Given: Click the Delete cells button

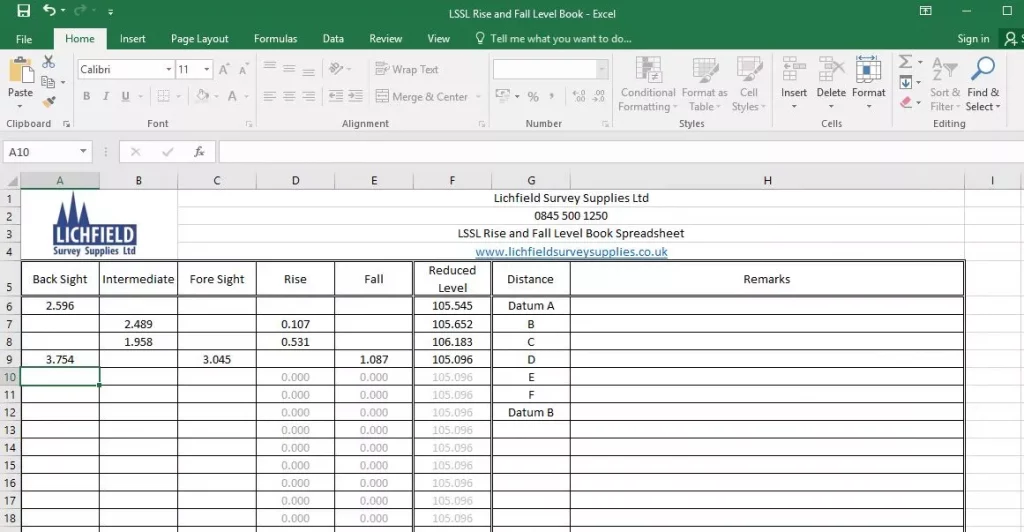Looking at the screenshot, I should pos(831,82).
